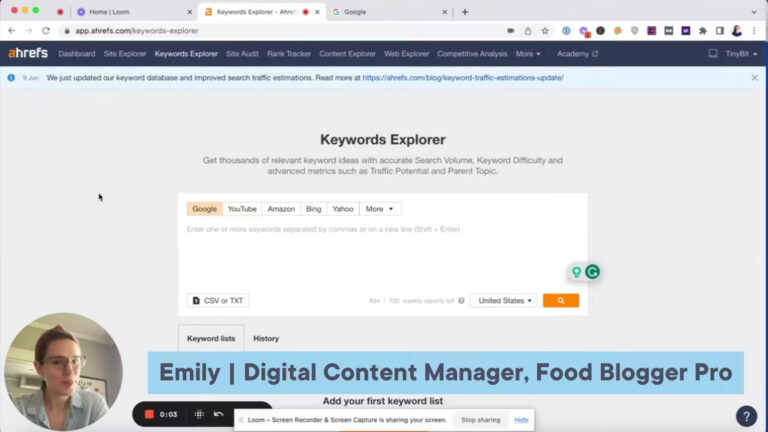Select the Amazon search engine tab
This screenshot has height=432, width=768.
click(x=281, y=209)
